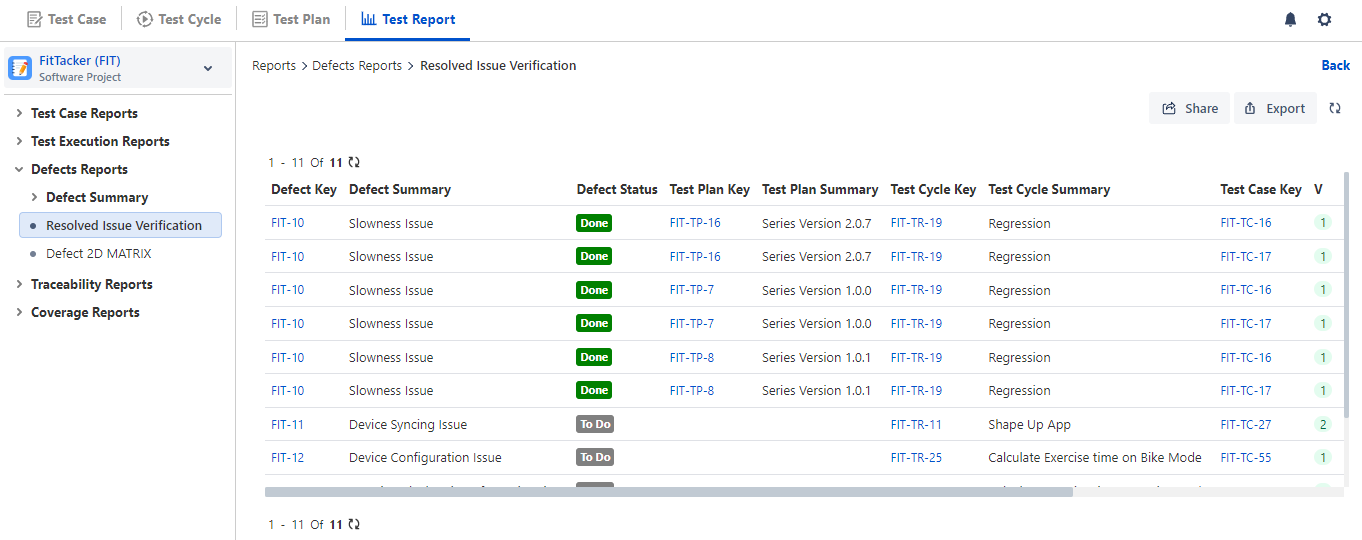The width and height of the screenshot is (1362, 540).
Task: Open FIT-TP-7 link for FIT-TC-16 row
Action: click(x=692, y=290)
